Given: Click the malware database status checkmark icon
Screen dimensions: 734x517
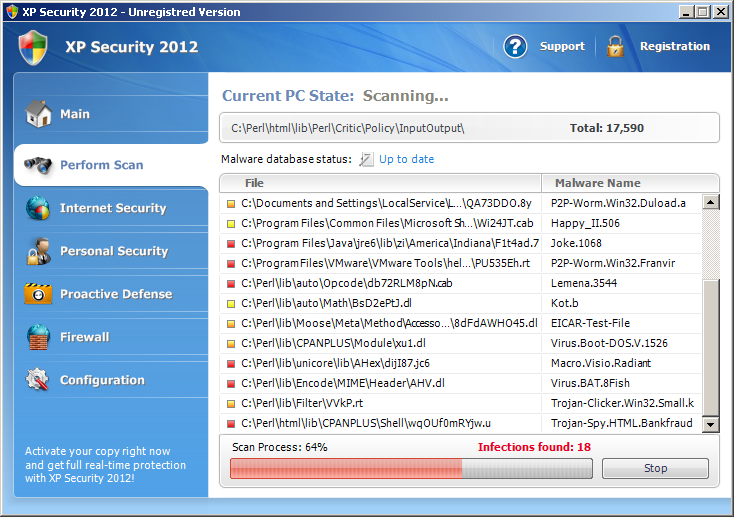Looking at the screenshot, I should pos(366,159).
